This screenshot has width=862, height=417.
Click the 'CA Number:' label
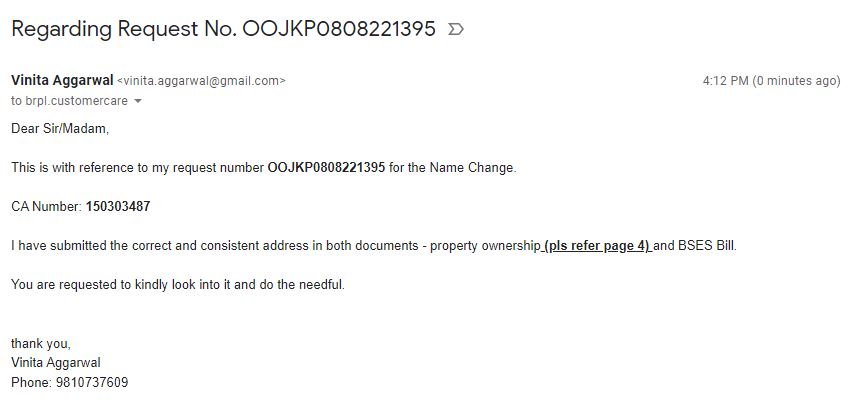click(x=47, y=207)
